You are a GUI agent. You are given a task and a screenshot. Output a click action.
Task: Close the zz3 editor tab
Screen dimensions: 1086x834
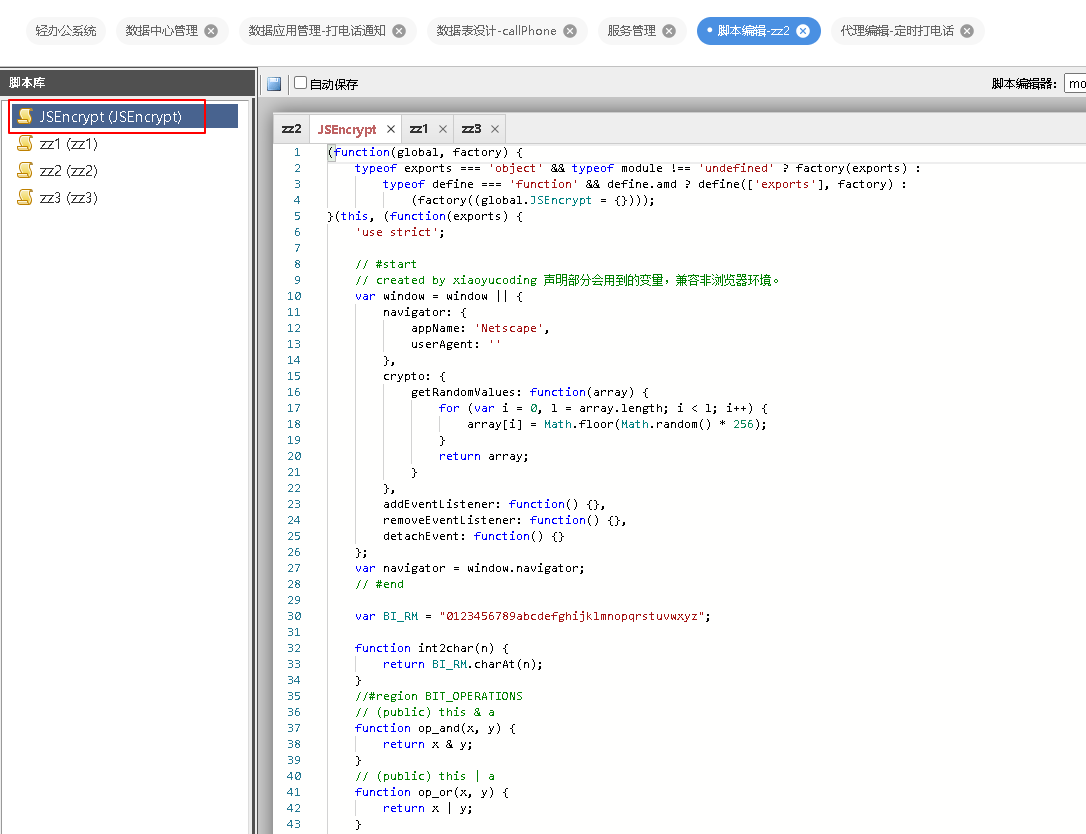pyautogui.click(x=495, y=130)
